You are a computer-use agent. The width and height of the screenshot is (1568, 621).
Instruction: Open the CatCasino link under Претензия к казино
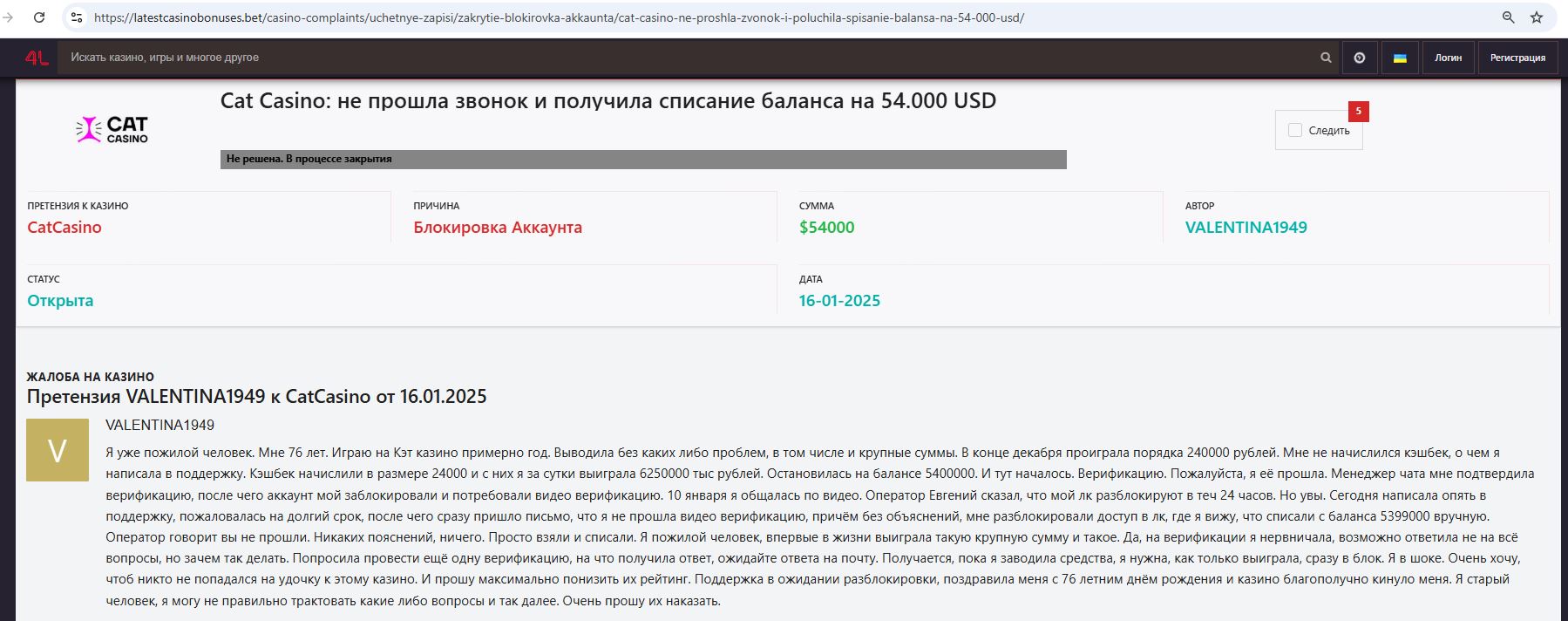64,228
